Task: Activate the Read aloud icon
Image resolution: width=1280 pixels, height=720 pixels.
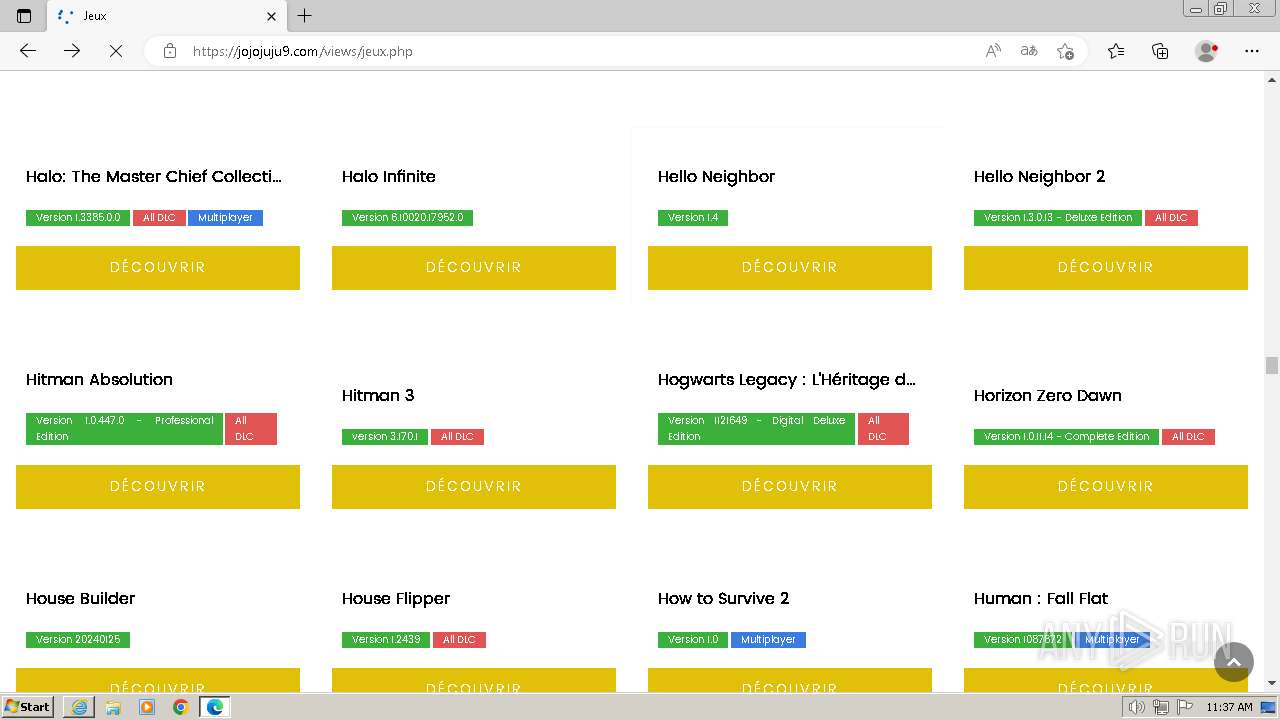Action: tap(993, 51)
